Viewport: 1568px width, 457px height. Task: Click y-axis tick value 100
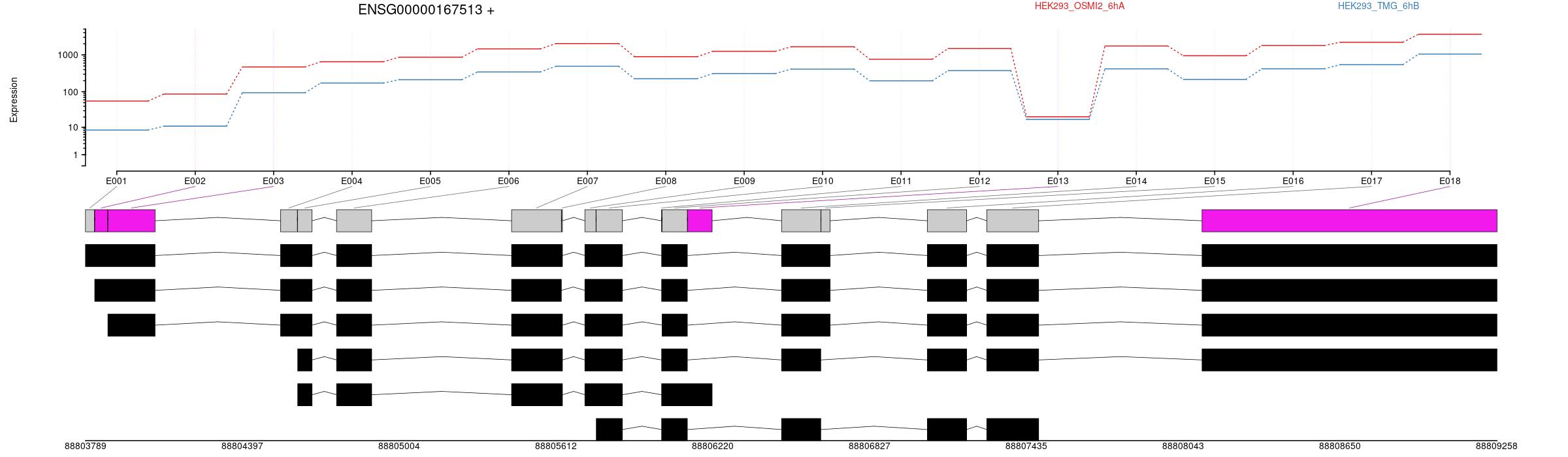coord(70,92)
